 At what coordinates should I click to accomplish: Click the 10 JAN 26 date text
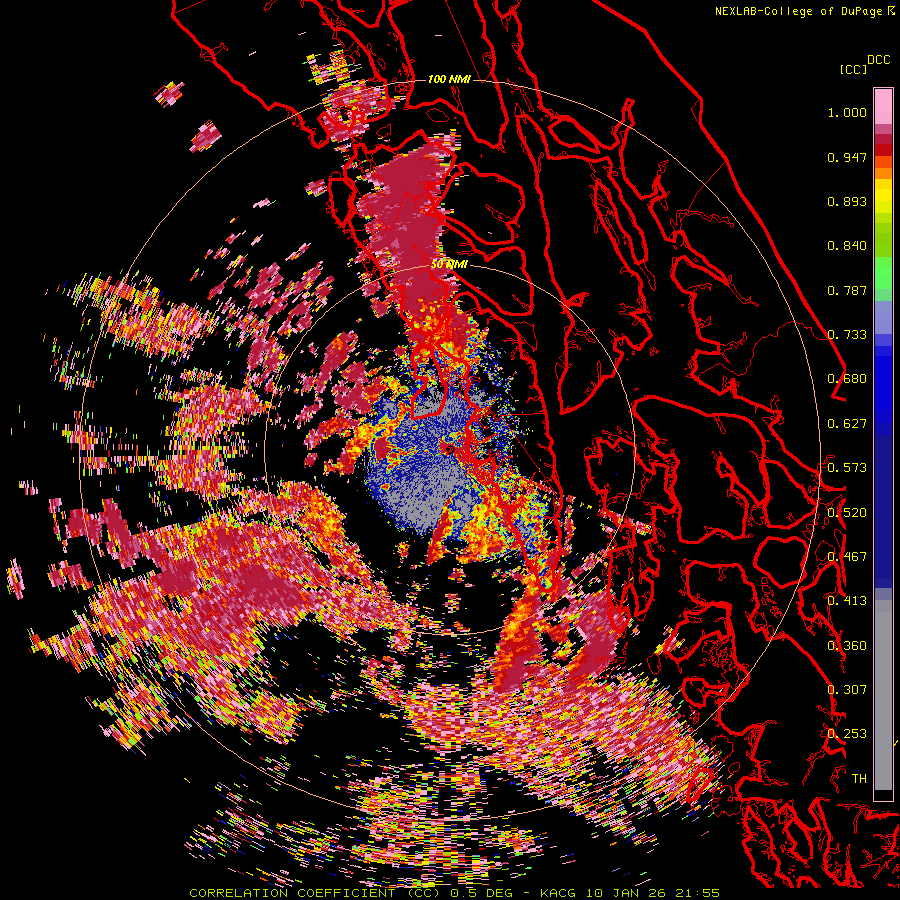coord(627,893)
